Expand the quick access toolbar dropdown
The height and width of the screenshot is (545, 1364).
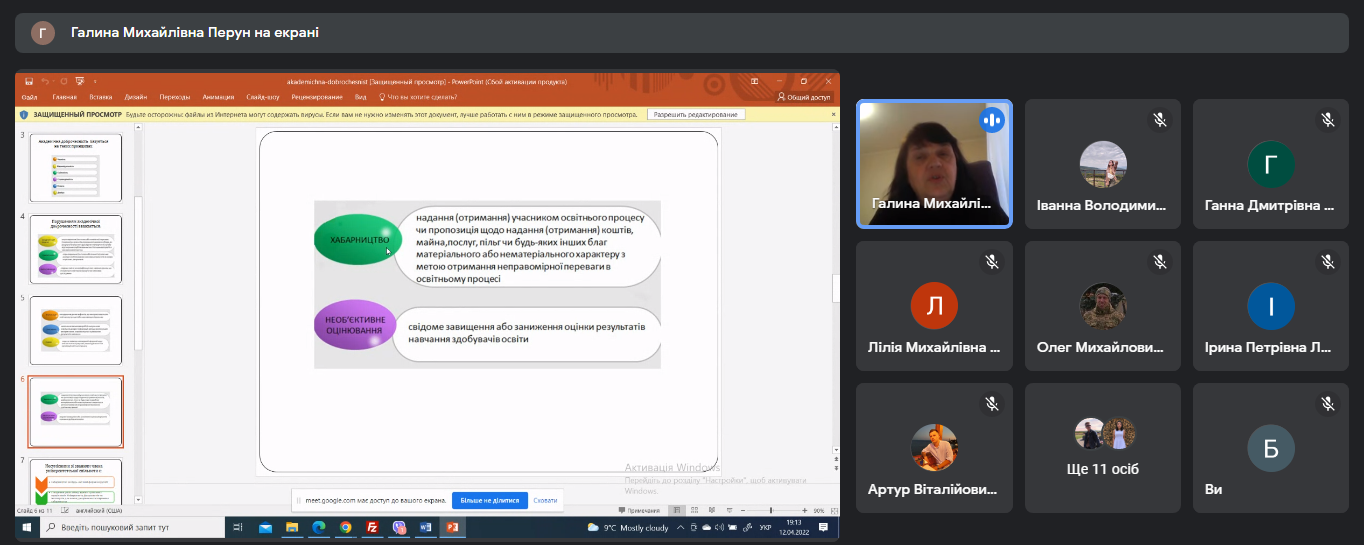[95, 81]
